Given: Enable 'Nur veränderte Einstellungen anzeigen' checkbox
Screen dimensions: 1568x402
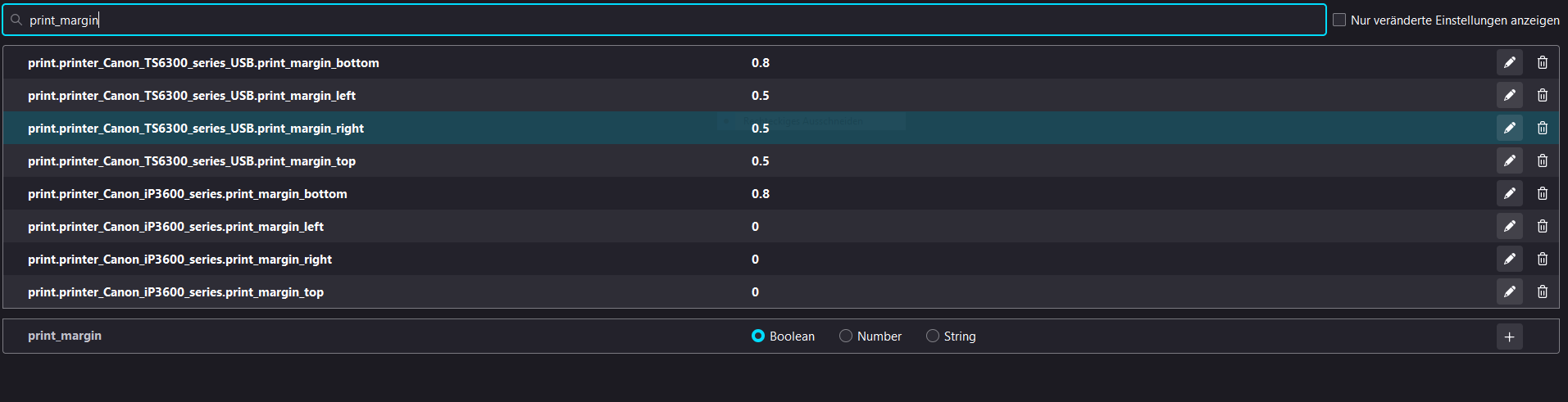Looking at the screenshot, I should [1339, 20].
